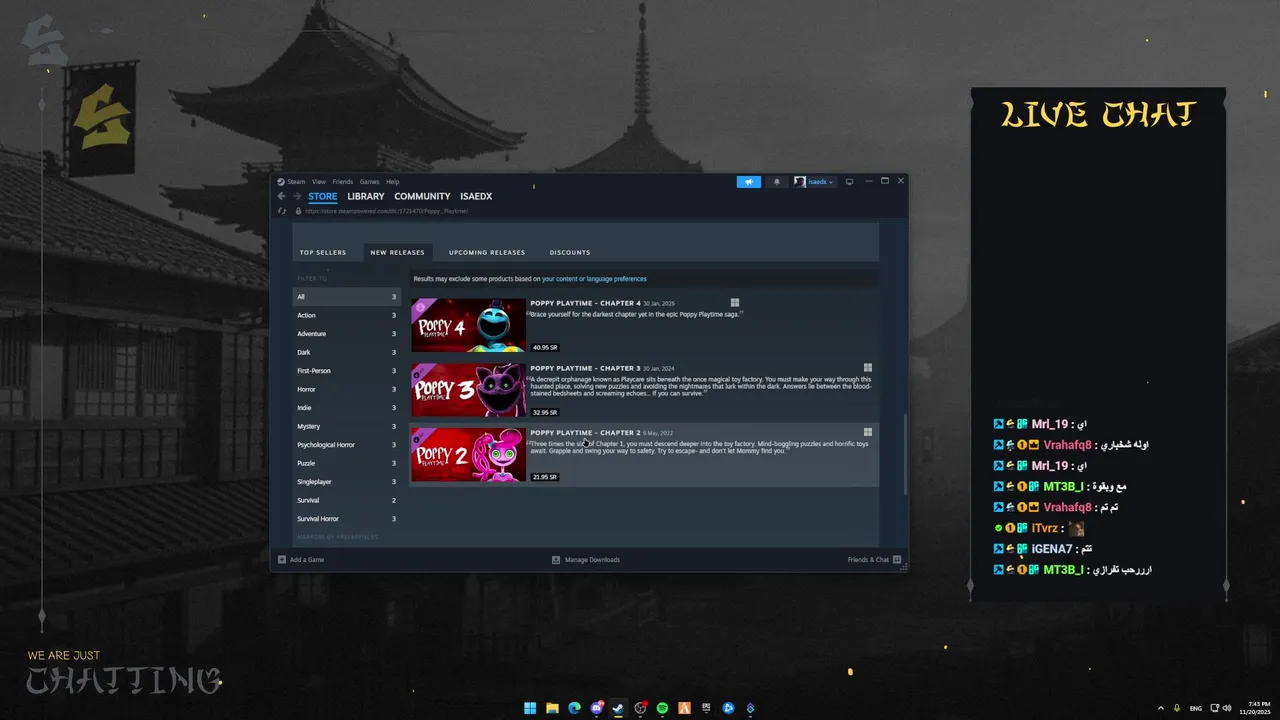Viewport: 1280px width, 720px height.
Task: Go to the COMMUNITY section
Action: click(422, 197)
